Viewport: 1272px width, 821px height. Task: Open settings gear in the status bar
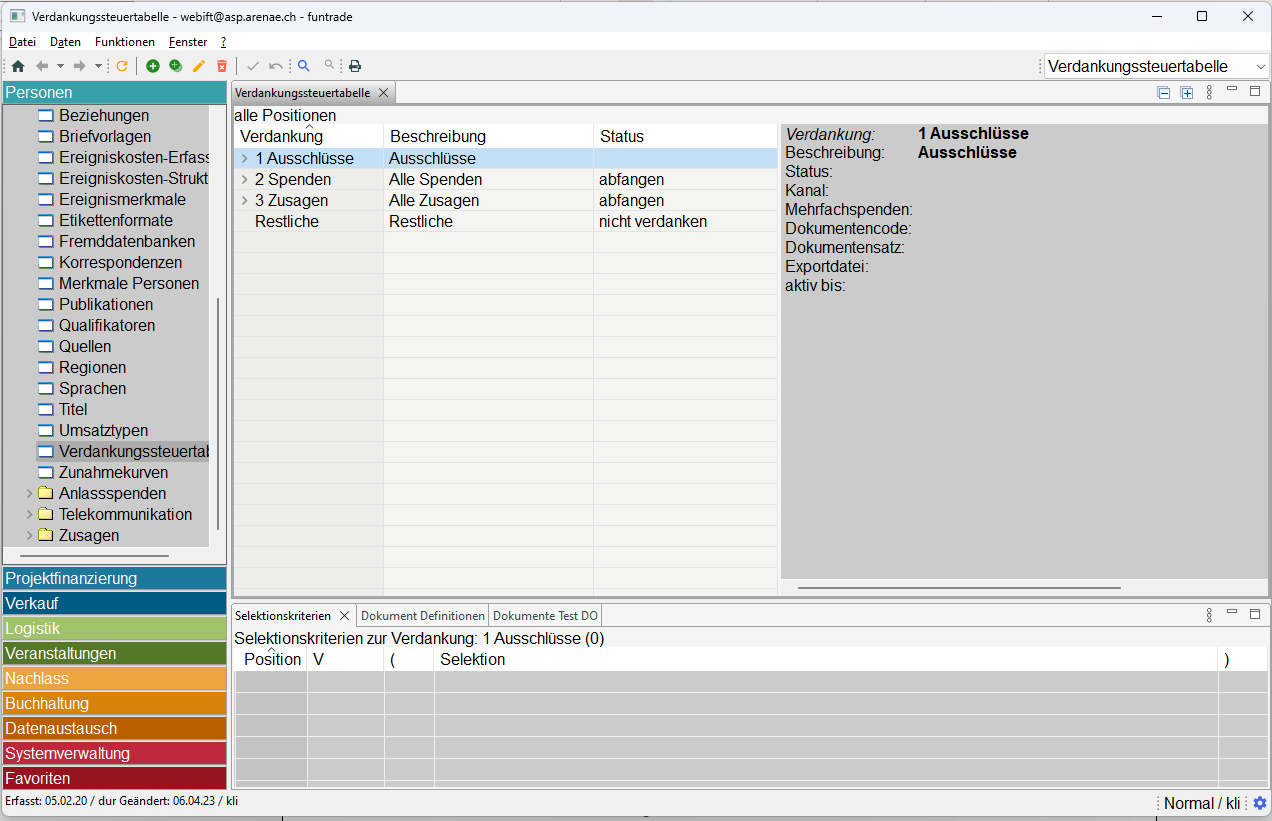coord(1260,803)
